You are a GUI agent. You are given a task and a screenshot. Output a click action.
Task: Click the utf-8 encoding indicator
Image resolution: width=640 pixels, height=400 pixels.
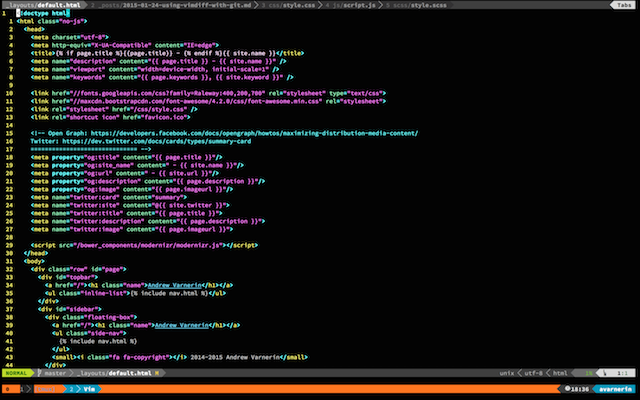click(x=533, y=373)
